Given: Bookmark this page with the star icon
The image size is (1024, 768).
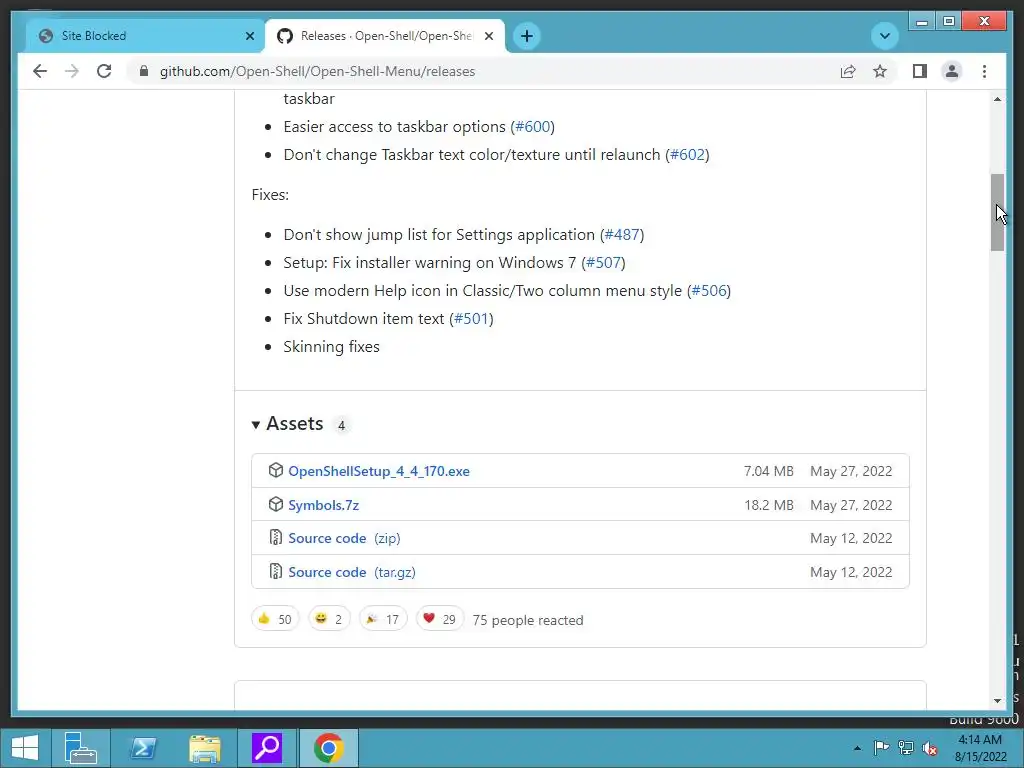Looking at the screenshot, I should pos(880,71).
